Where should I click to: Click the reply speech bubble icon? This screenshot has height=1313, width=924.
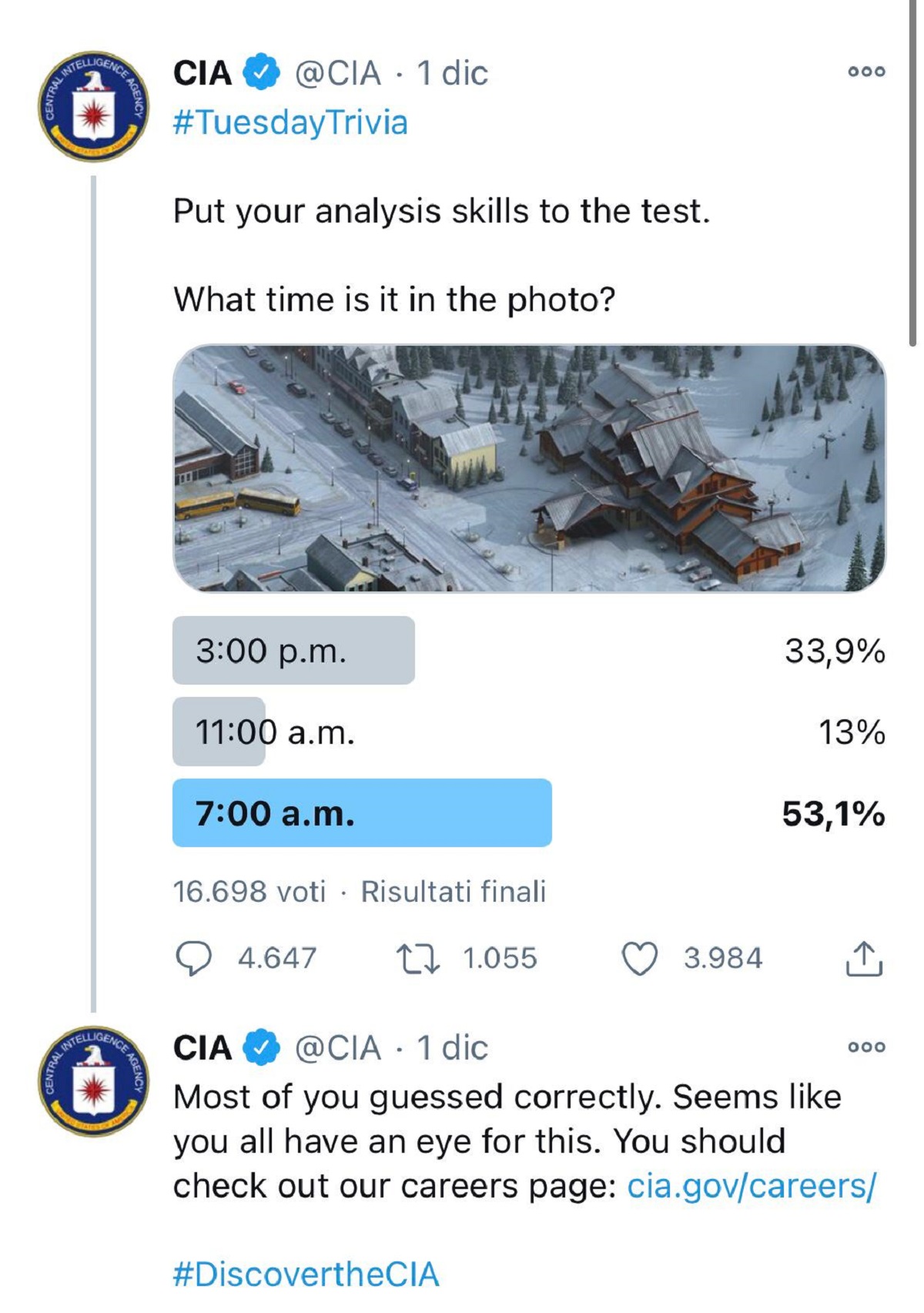click(193, 958)
